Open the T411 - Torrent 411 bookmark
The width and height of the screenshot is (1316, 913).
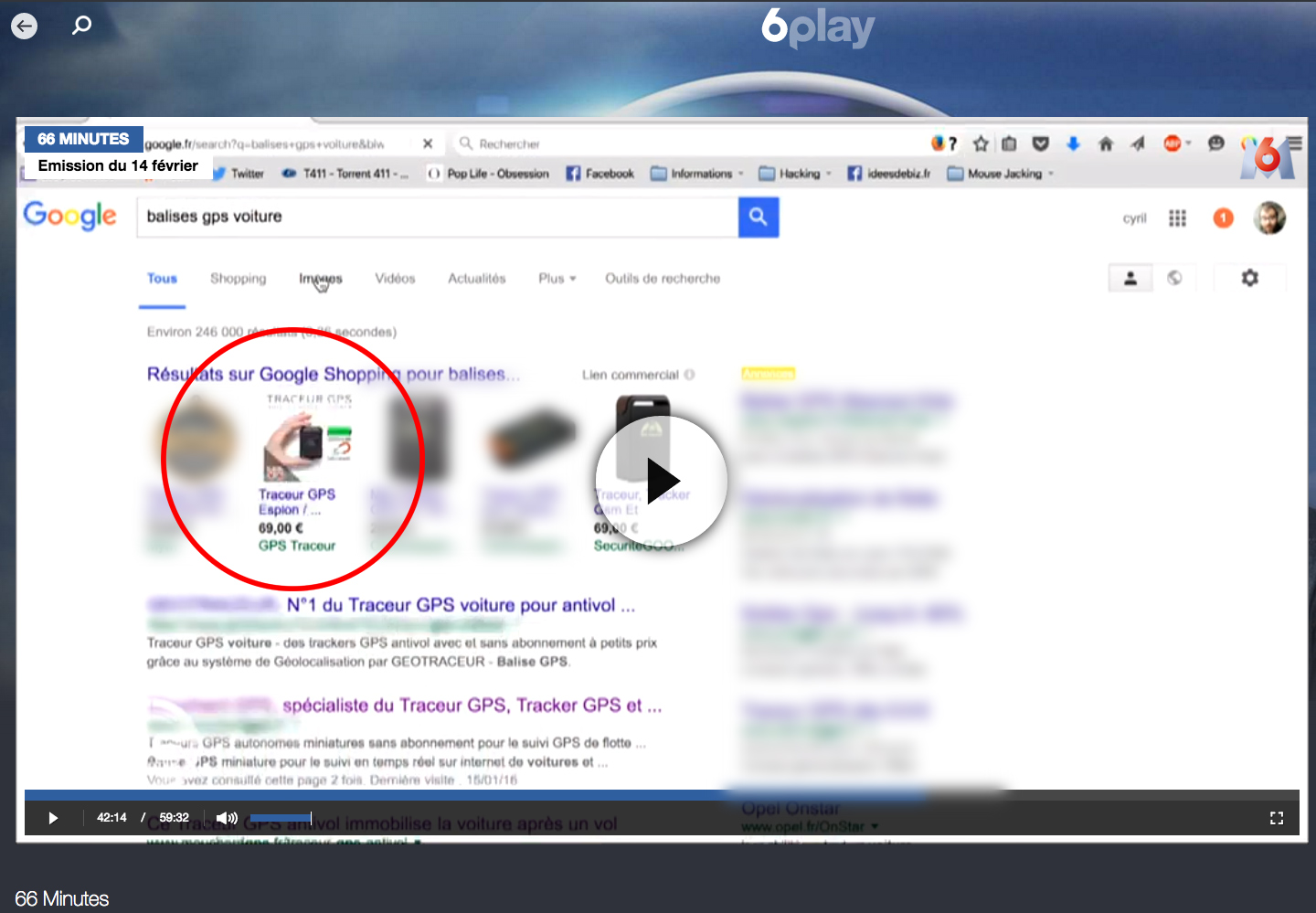(x=345, y=174)
